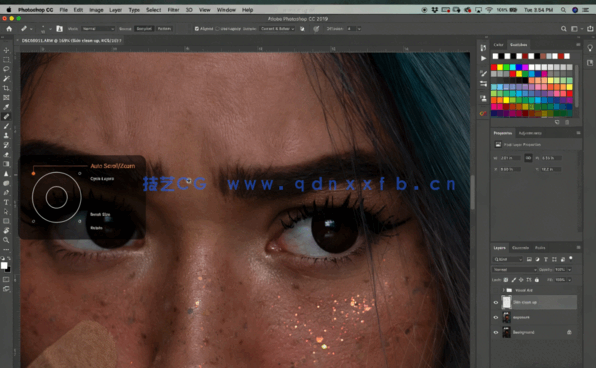Select the Rectangular Marquee tool
Viewport: 596px width, 368px height.
(x=6, y=60)
